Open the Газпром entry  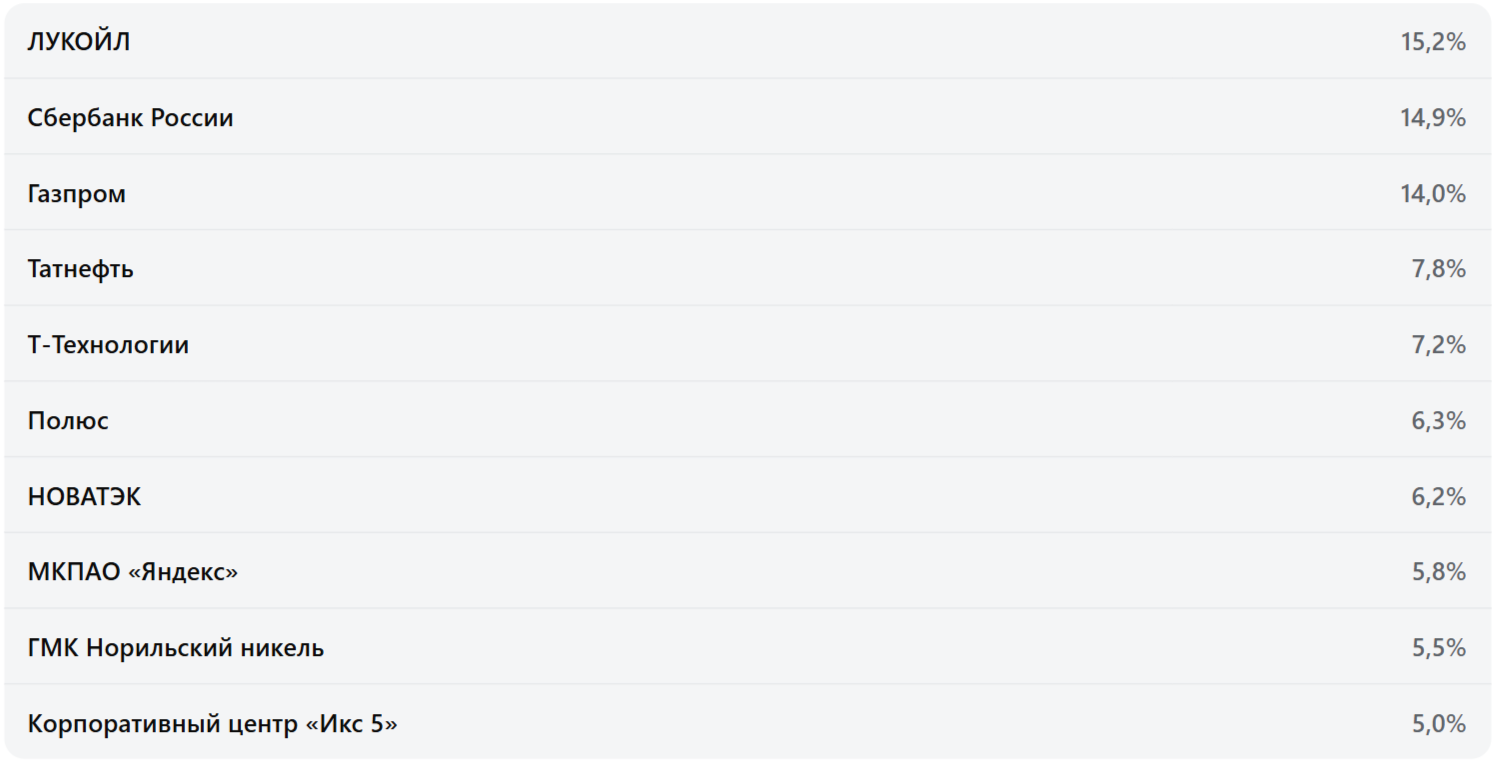(77, 194)
